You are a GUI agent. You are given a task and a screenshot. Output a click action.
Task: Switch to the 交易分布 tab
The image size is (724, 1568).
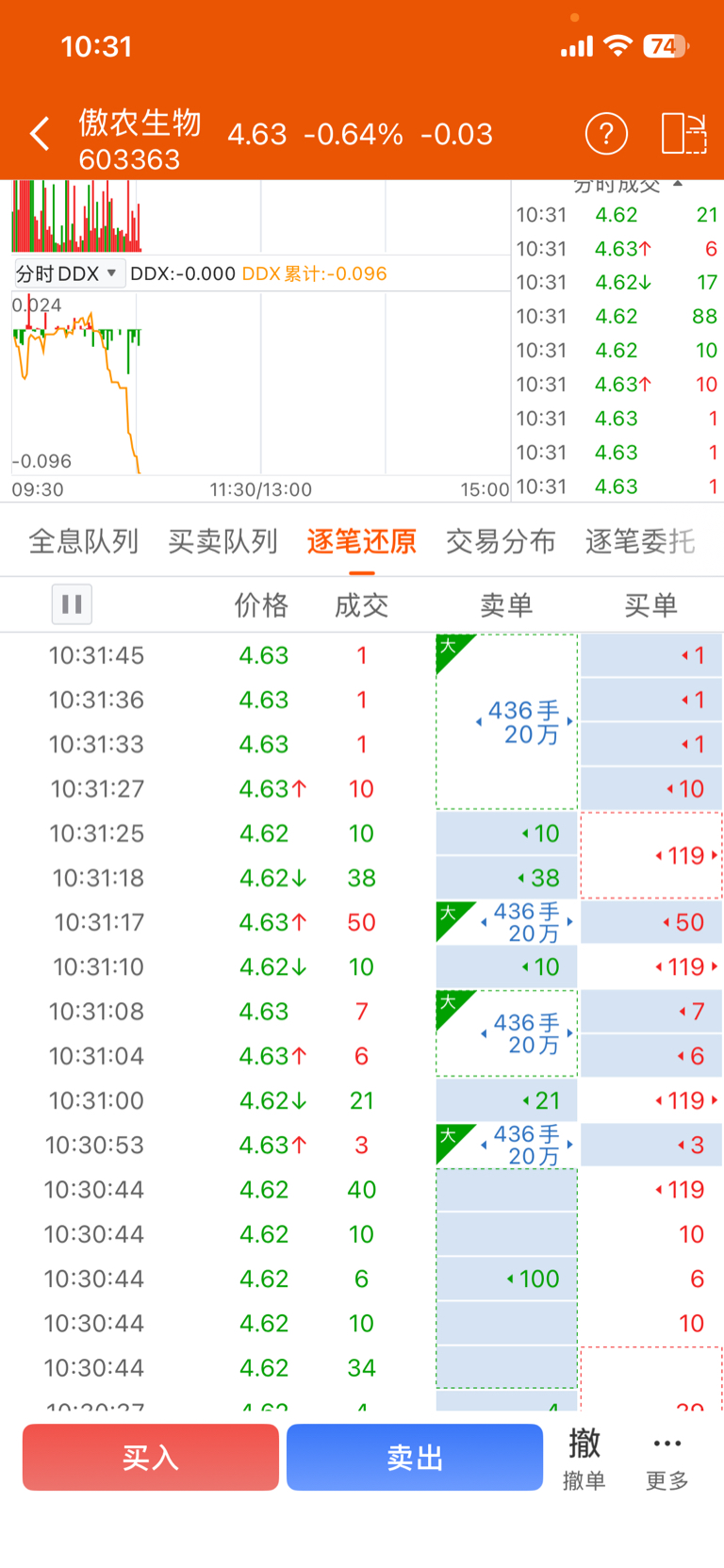[x=501, y=541]
